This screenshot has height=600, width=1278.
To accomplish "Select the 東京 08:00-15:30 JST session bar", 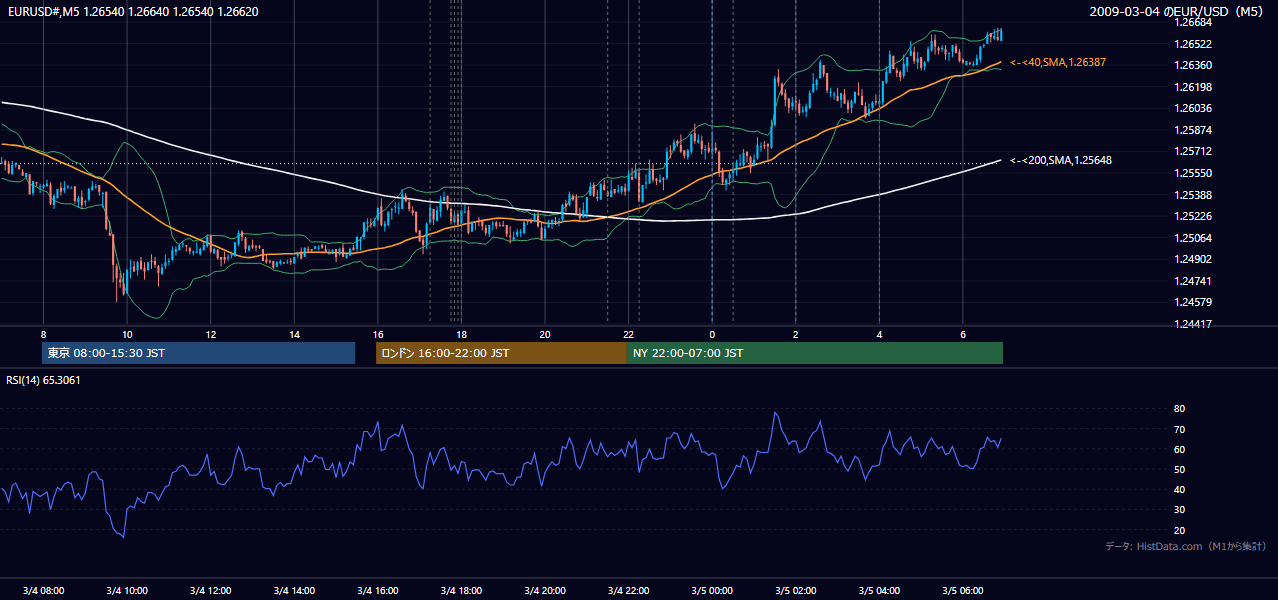I will pyautogui.click(x=198, y=353).
